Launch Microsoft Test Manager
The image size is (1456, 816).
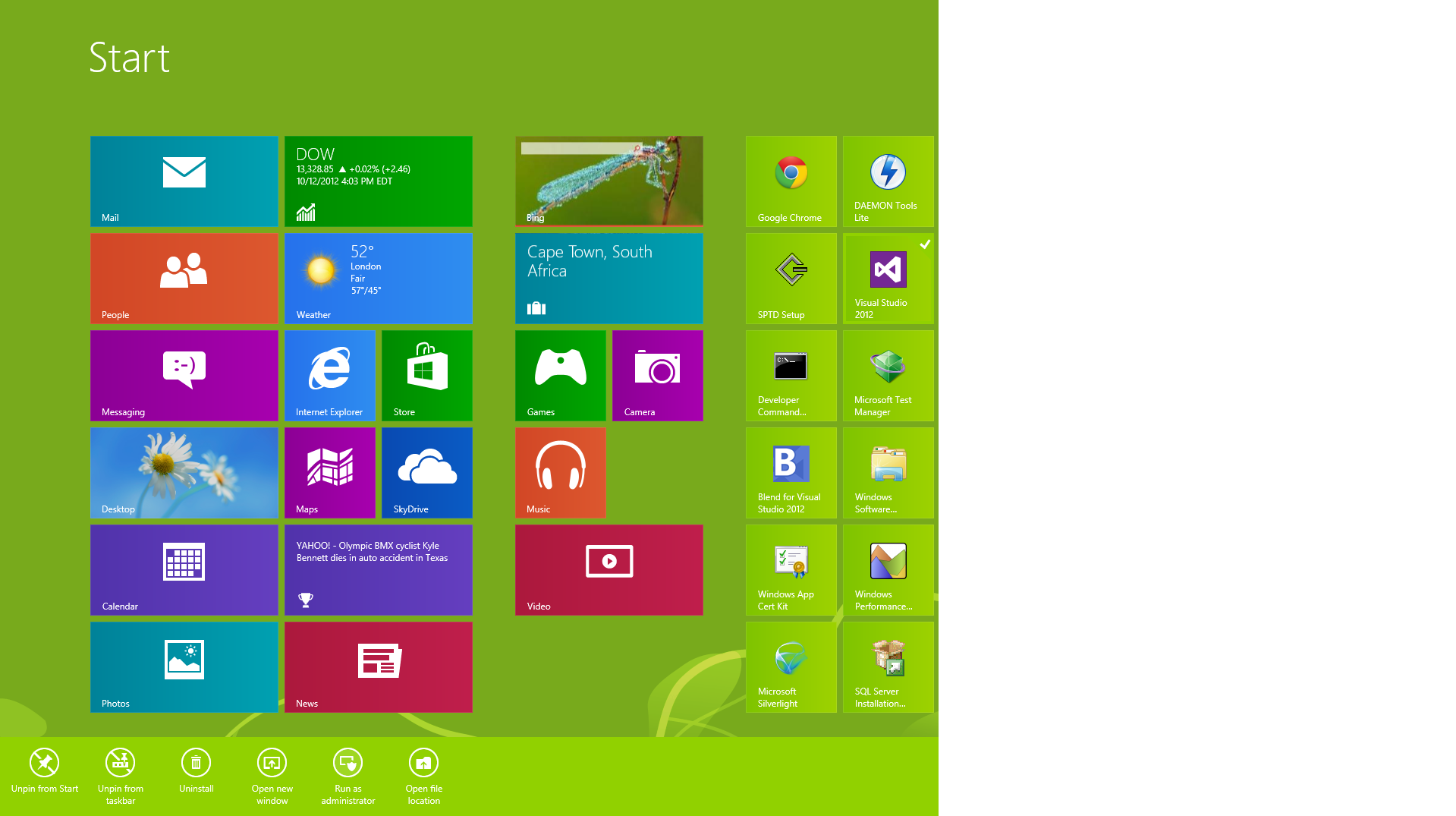[888, 376]
